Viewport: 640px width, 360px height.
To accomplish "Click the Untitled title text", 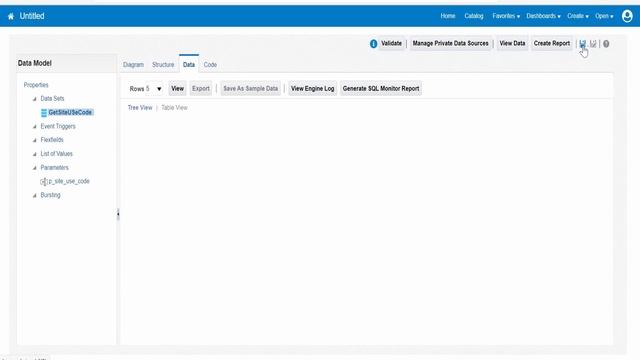I will [x=32, y=16].
